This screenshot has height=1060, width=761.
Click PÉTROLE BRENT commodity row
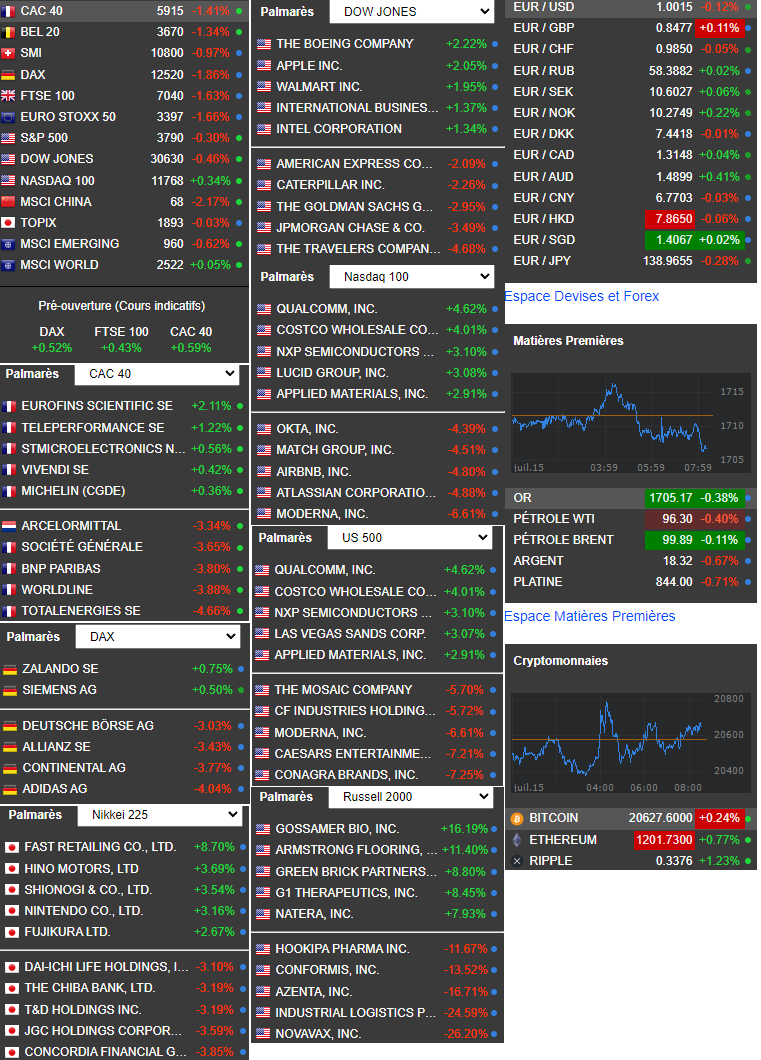631,540
